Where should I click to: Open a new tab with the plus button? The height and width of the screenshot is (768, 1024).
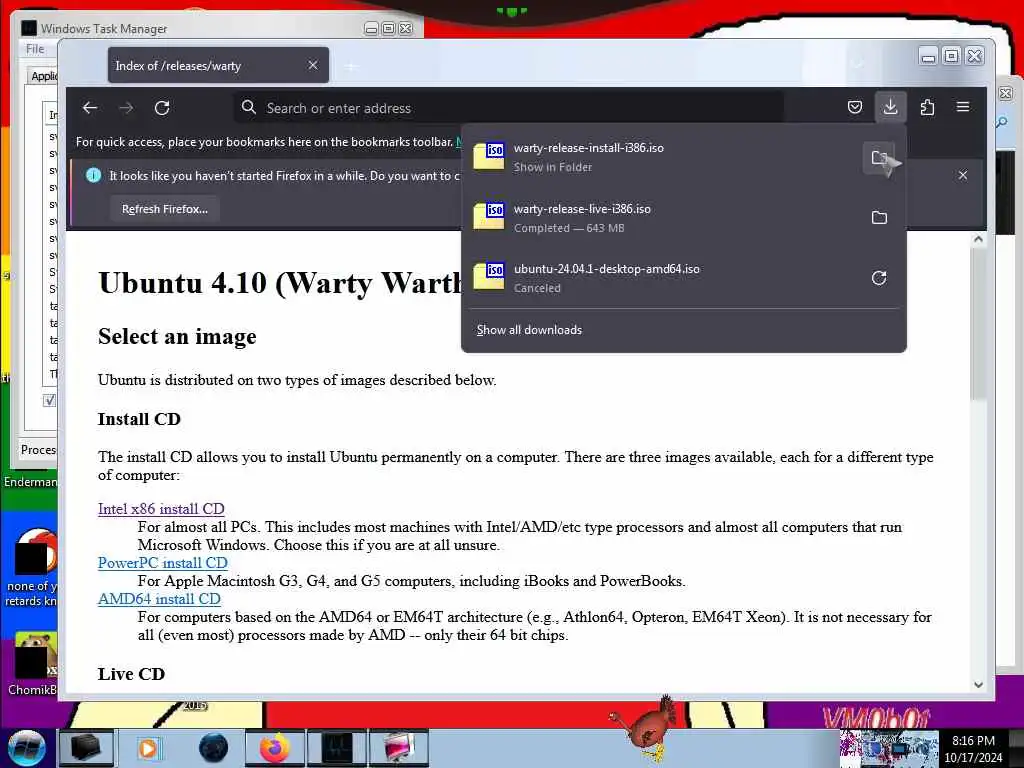[351, 66]
